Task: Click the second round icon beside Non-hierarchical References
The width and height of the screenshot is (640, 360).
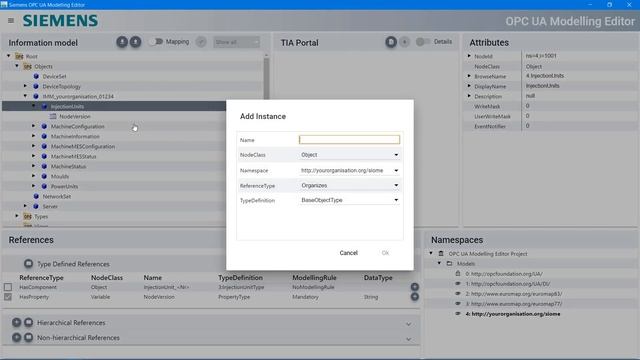Action: point(28,338)
